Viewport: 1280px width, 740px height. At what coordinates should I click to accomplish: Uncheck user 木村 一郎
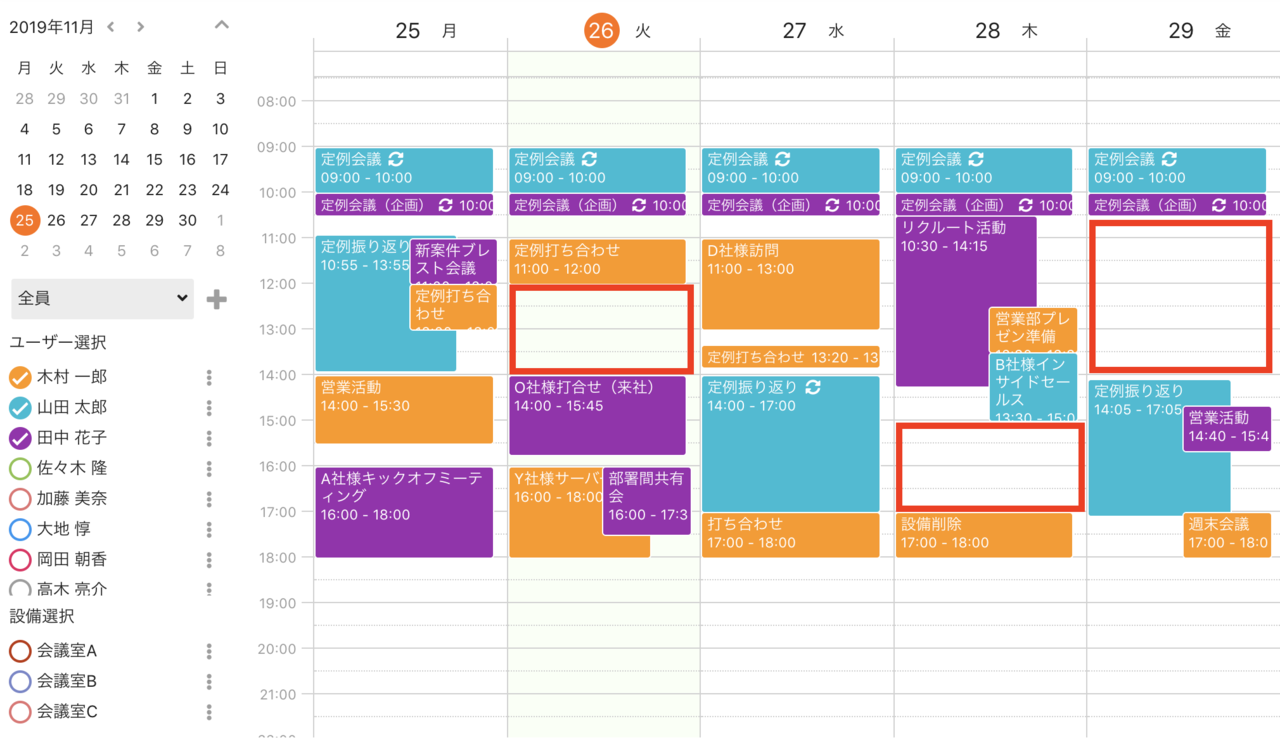pyautogui.click(x=20, y=378)
